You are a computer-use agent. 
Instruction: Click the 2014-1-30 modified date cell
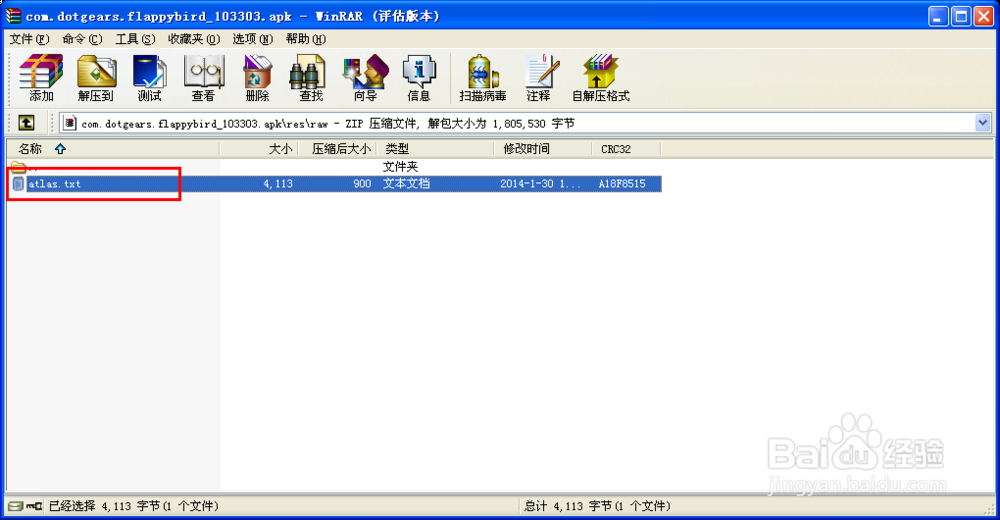(540, 184)
